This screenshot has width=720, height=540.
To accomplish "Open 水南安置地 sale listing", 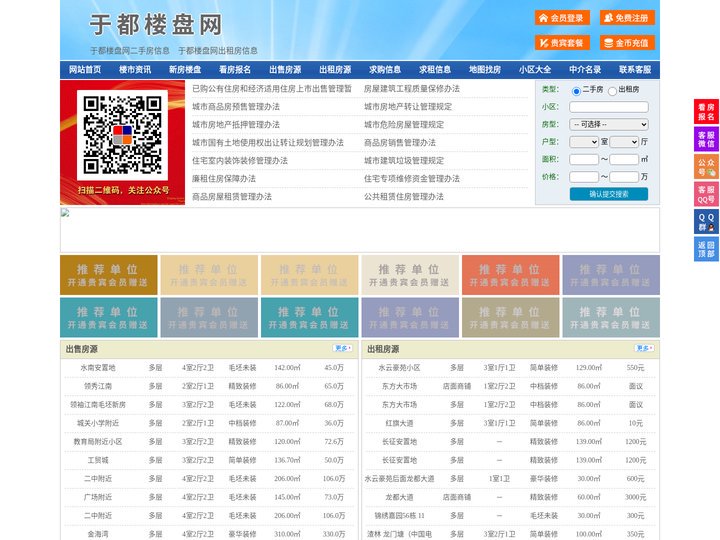I will point(98,368).
